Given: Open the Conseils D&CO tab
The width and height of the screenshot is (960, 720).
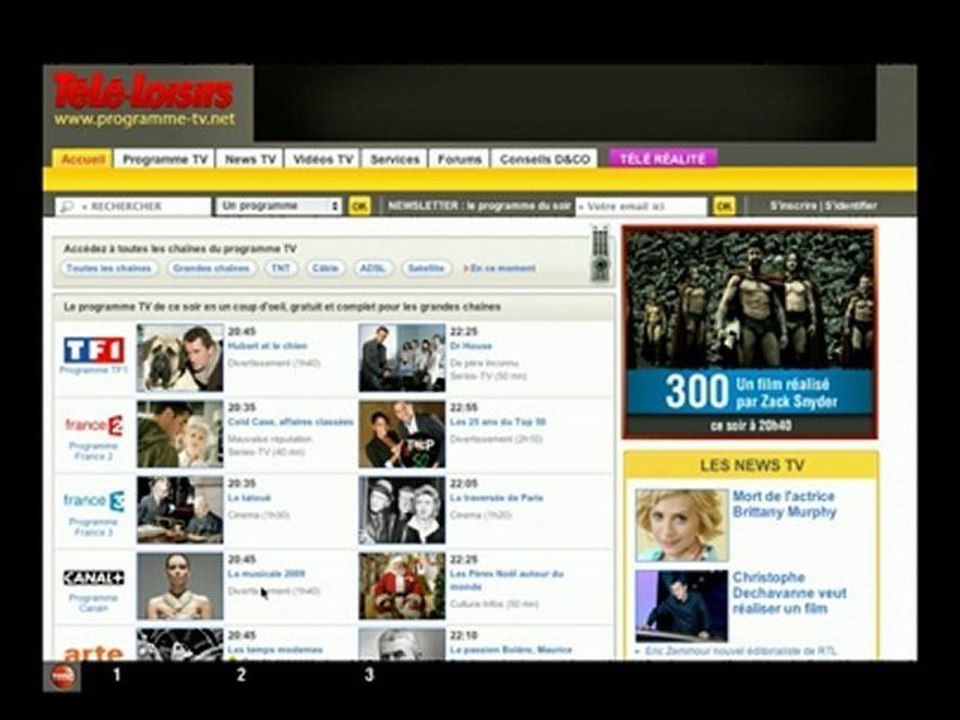Looking at the screenshot, I should click(545, 159).
